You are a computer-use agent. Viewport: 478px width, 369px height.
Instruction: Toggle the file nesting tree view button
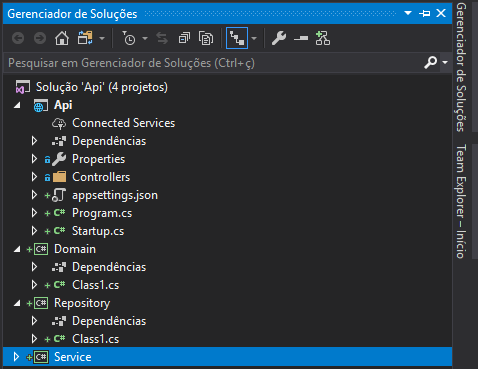(237, 38)
